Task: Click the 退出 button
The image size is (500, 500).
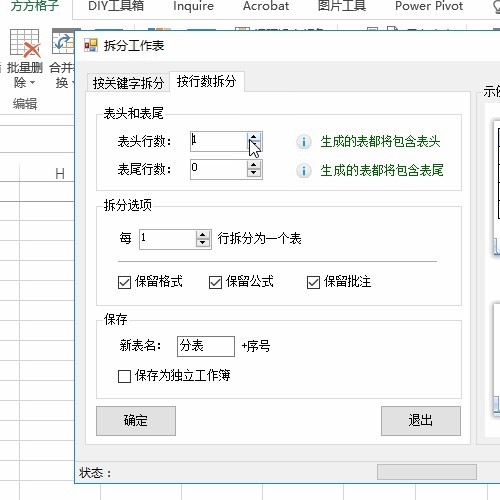Action: point(421,421)
